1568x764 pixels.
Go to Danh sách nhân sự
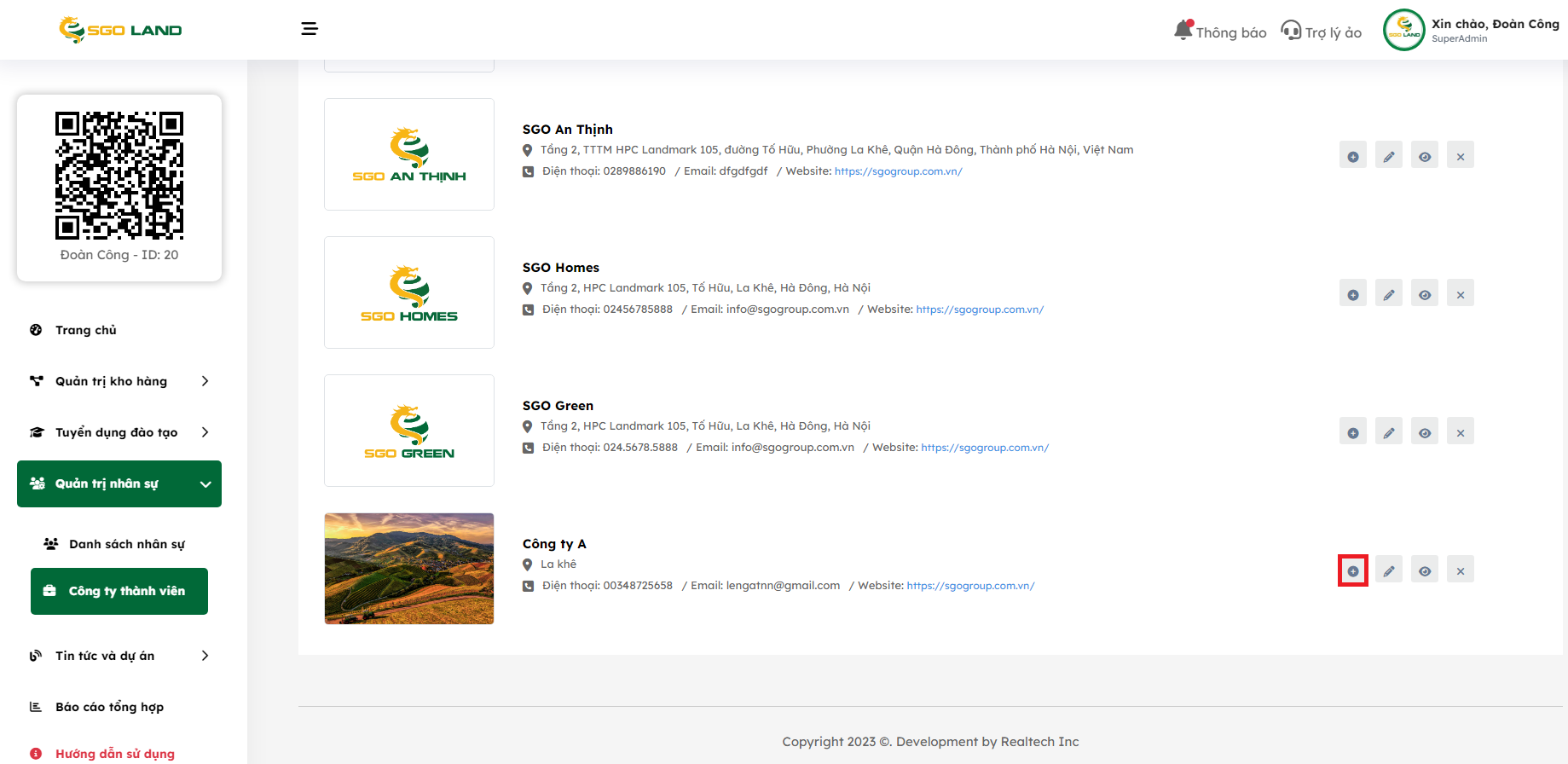click(x=126, y=544)
